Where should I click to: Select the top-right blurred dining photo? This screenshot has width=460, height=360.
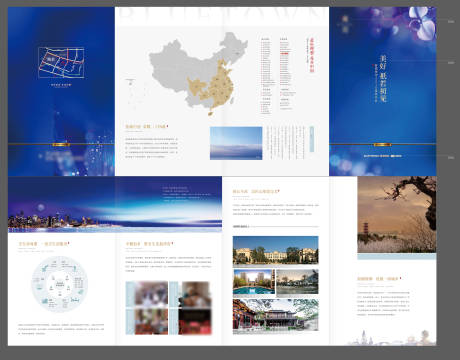coord(195,293)
